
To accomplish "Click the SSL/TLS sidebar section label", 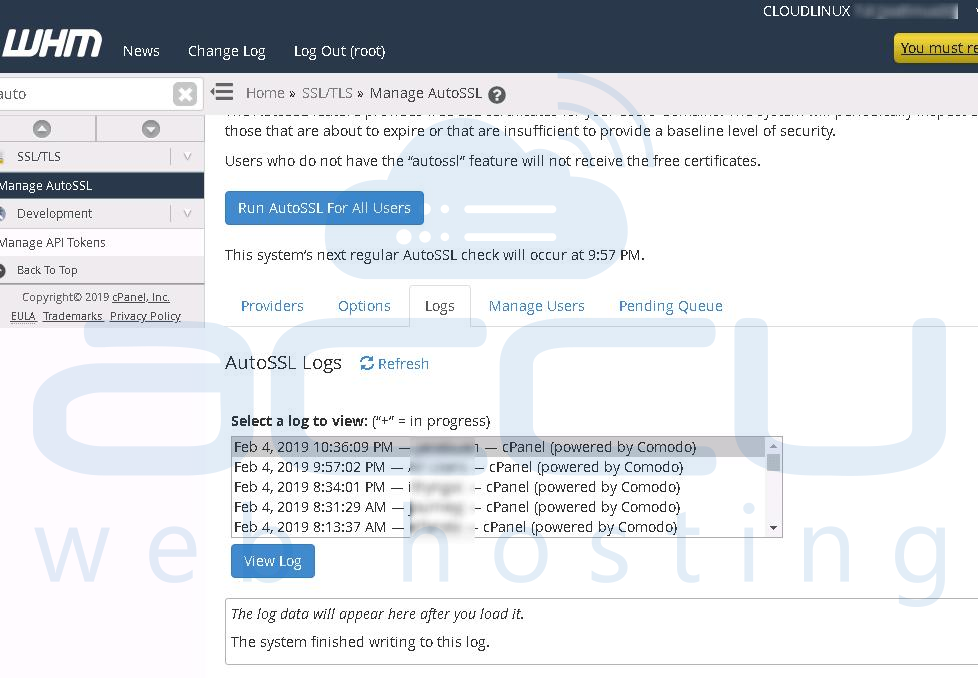I will point(39,157).
